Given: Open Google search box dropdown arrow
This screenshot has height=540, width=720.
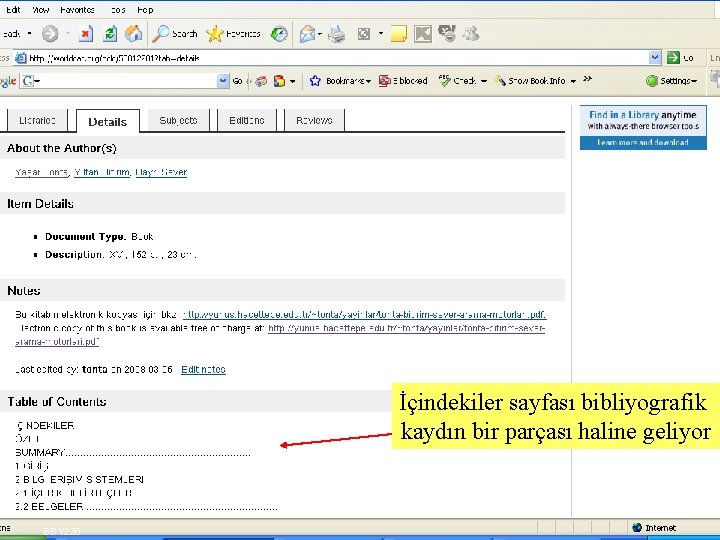Looking at the screenshot, I should point(223,81).
